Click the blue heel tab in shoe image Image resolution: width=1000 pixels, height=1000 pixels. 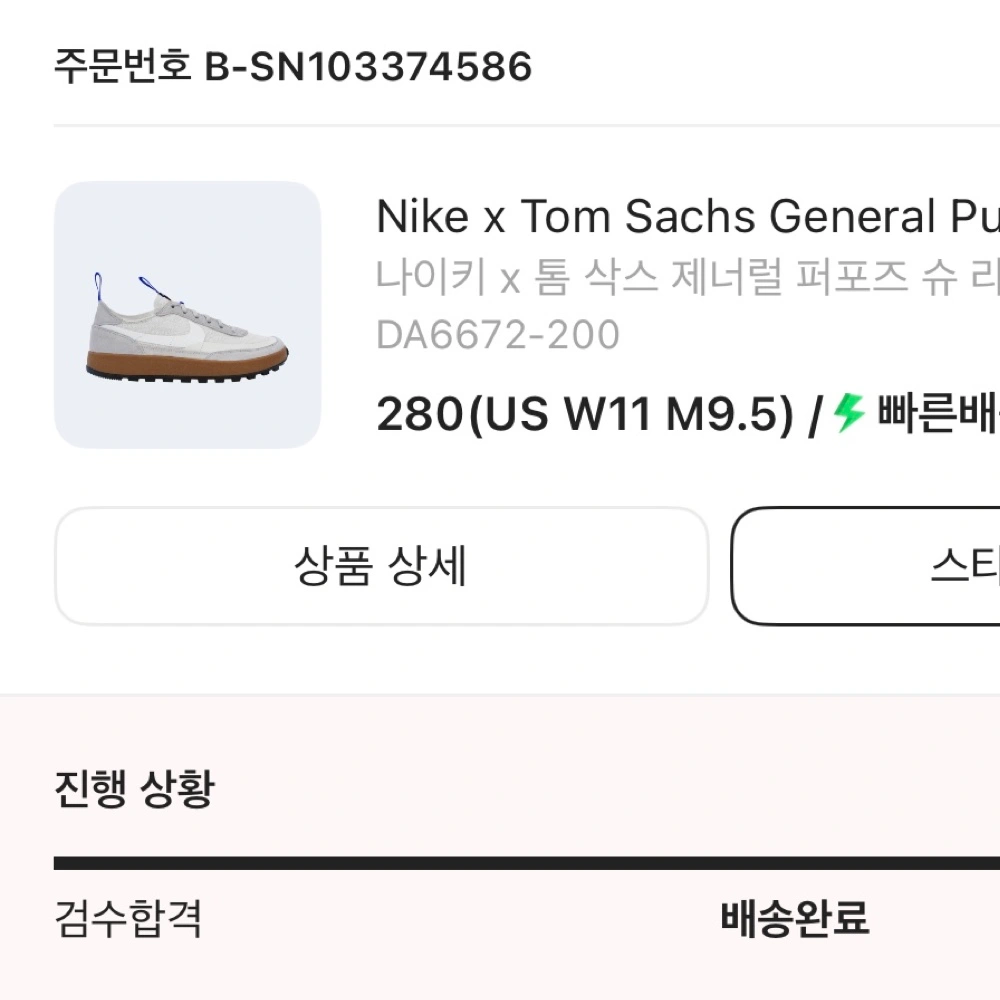coord(99,290)
